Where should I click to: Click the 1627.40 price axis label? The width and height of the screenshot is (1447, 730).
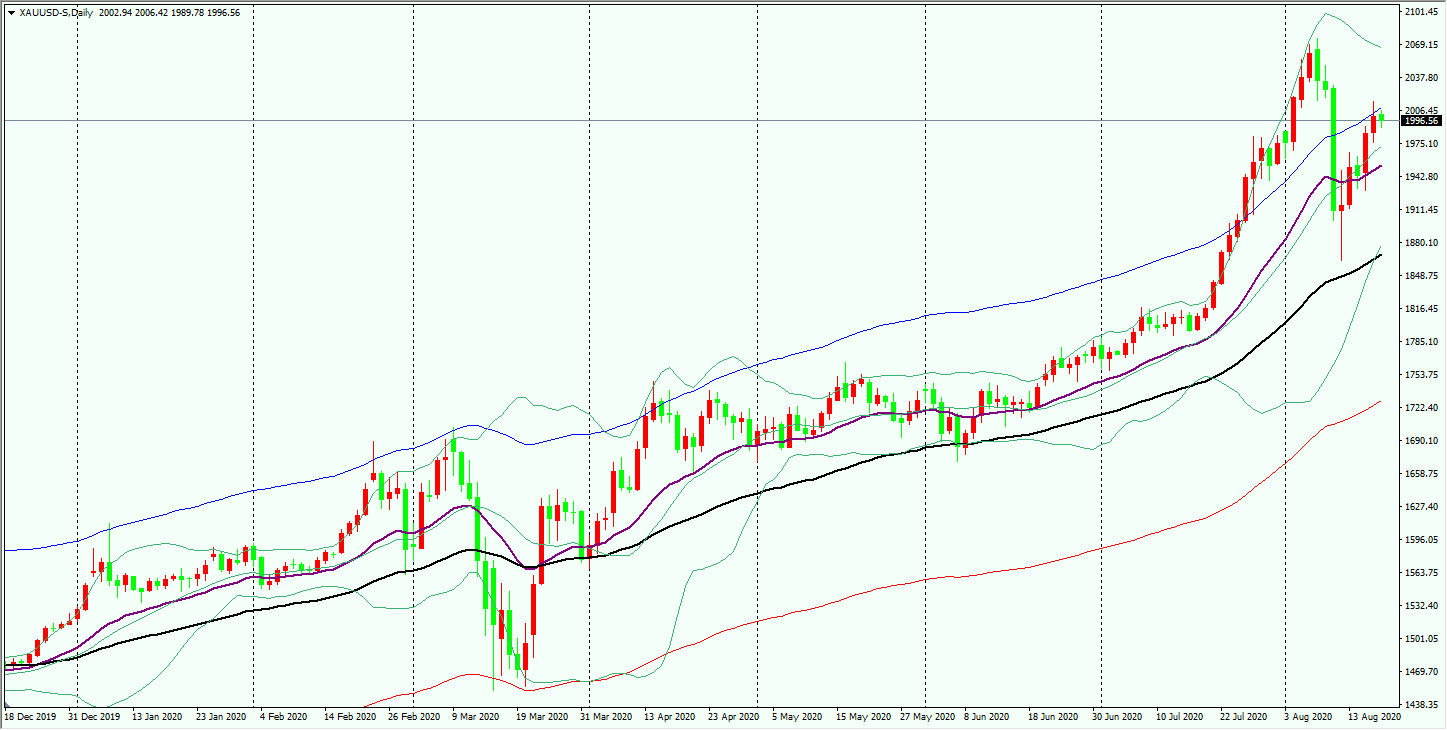coord(1422,507)
